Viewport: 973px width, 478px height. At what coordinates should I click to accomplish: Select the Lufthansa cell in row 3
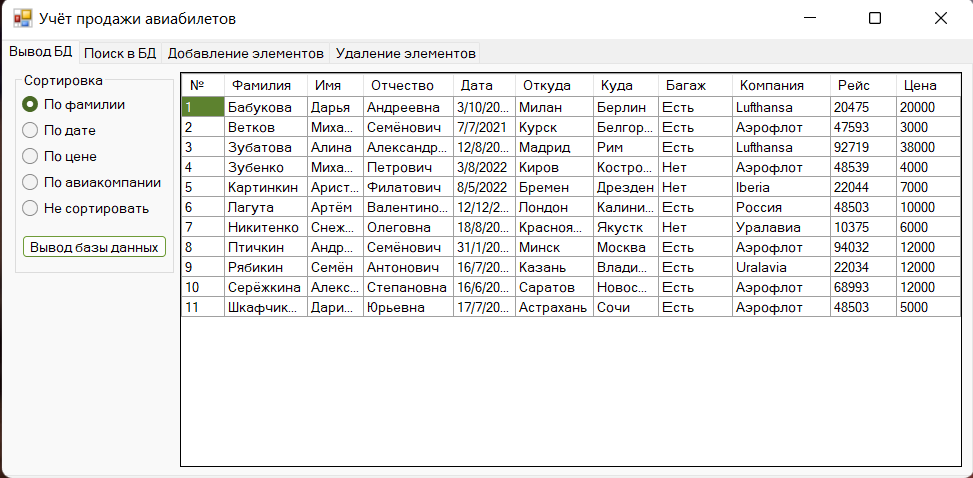(781, 148)
